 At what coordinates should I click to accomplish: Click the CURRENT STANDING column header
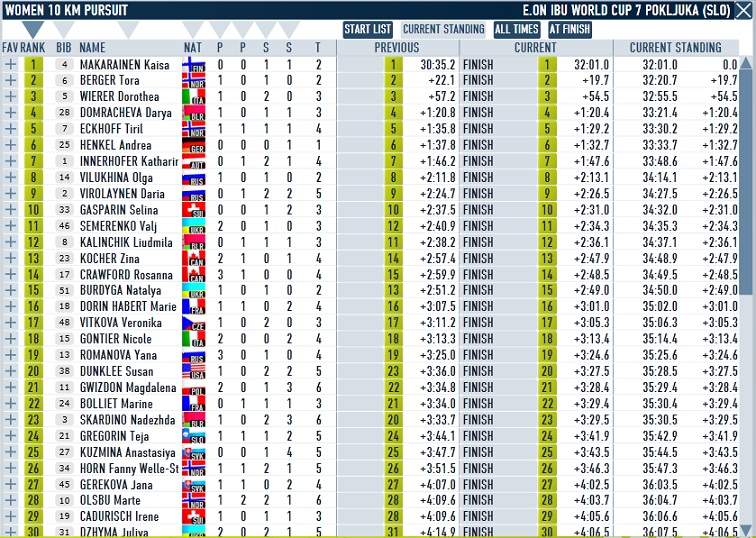pyautogui.click(x=675, y=48)
